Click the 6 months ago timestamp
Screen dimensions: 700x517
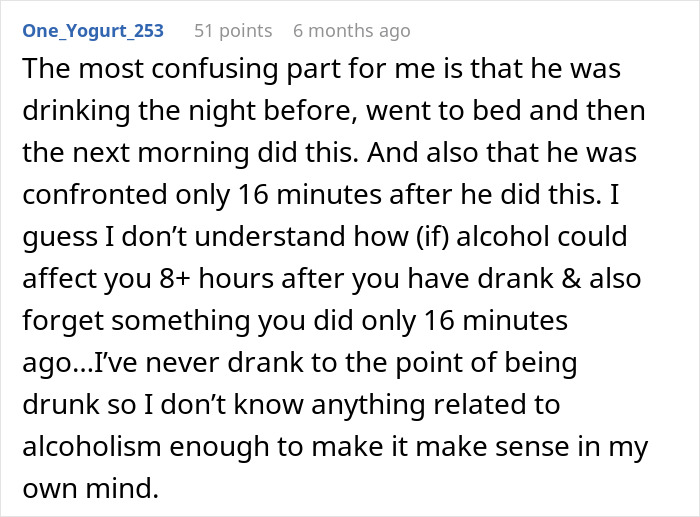pos(351,31)
